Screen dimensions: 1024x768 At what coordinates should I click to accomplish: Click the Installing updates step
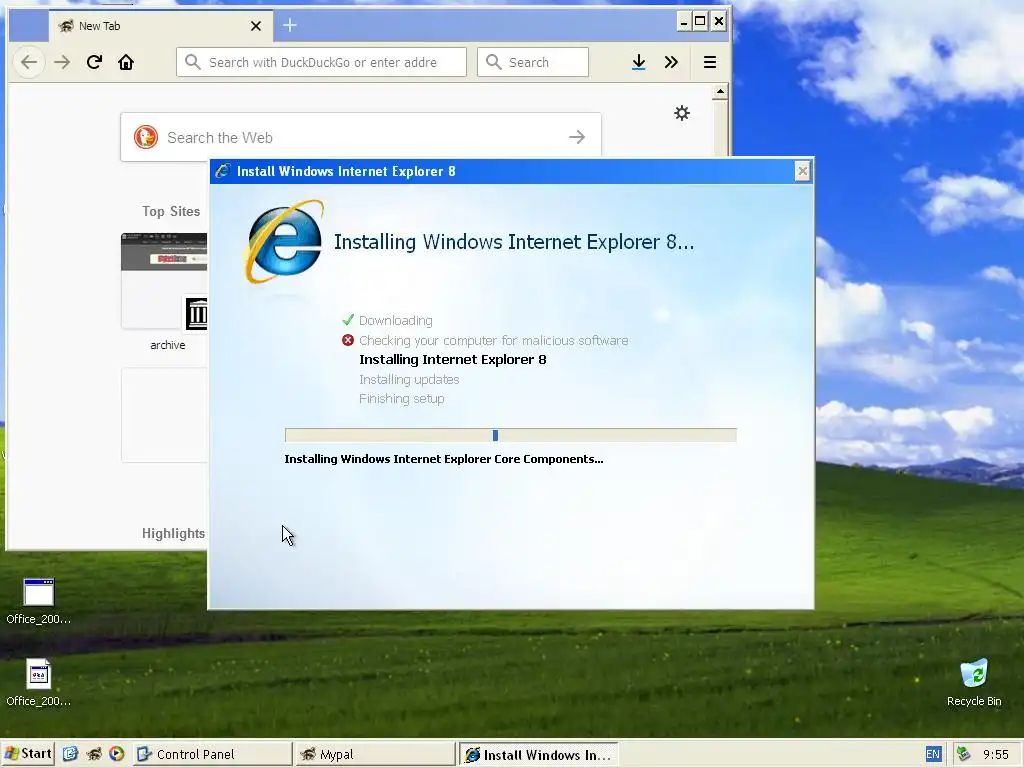409,379
